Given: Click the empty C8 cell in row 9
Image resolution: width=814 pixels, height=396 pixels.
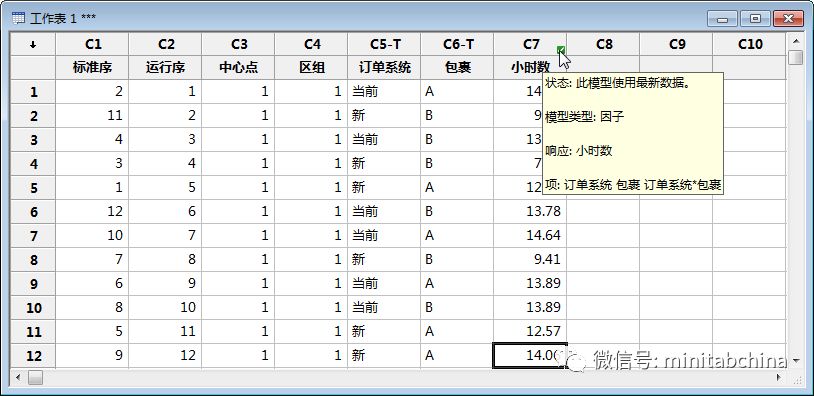Looking at the screenshot, I should pyautogui.click(x=604, y=283).
